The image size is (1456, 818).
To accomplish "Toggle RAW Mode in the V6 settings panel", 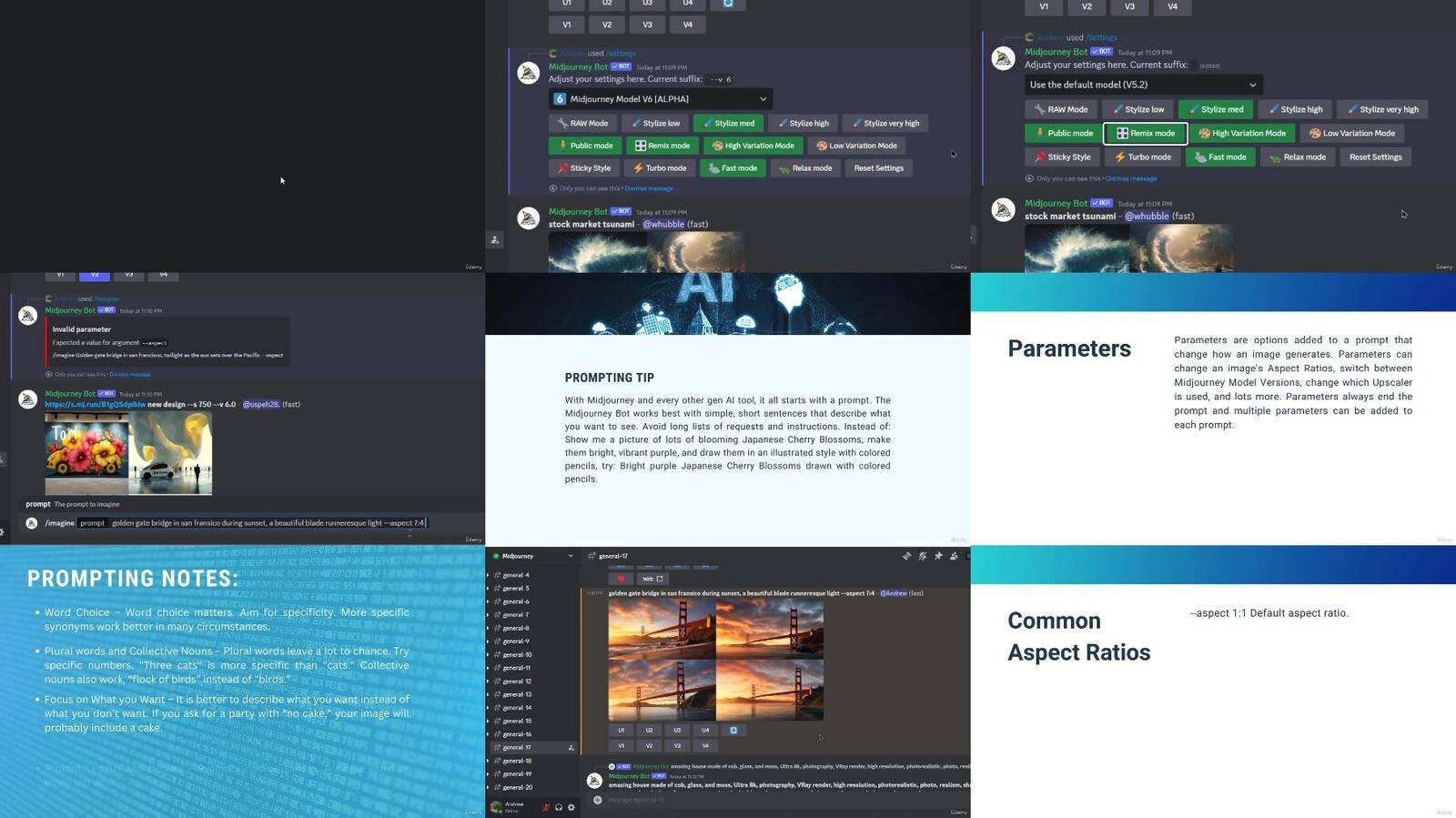I will 582,123.
